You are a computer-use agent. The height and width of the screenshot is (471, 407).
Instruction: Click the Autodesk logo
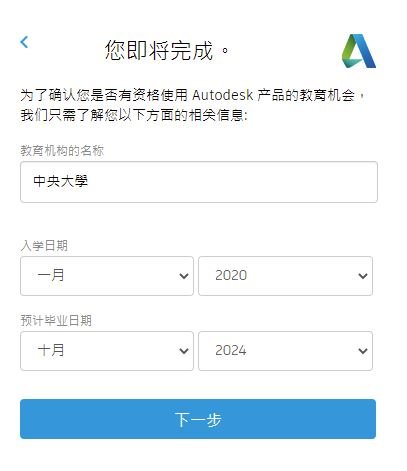(359, 51)
